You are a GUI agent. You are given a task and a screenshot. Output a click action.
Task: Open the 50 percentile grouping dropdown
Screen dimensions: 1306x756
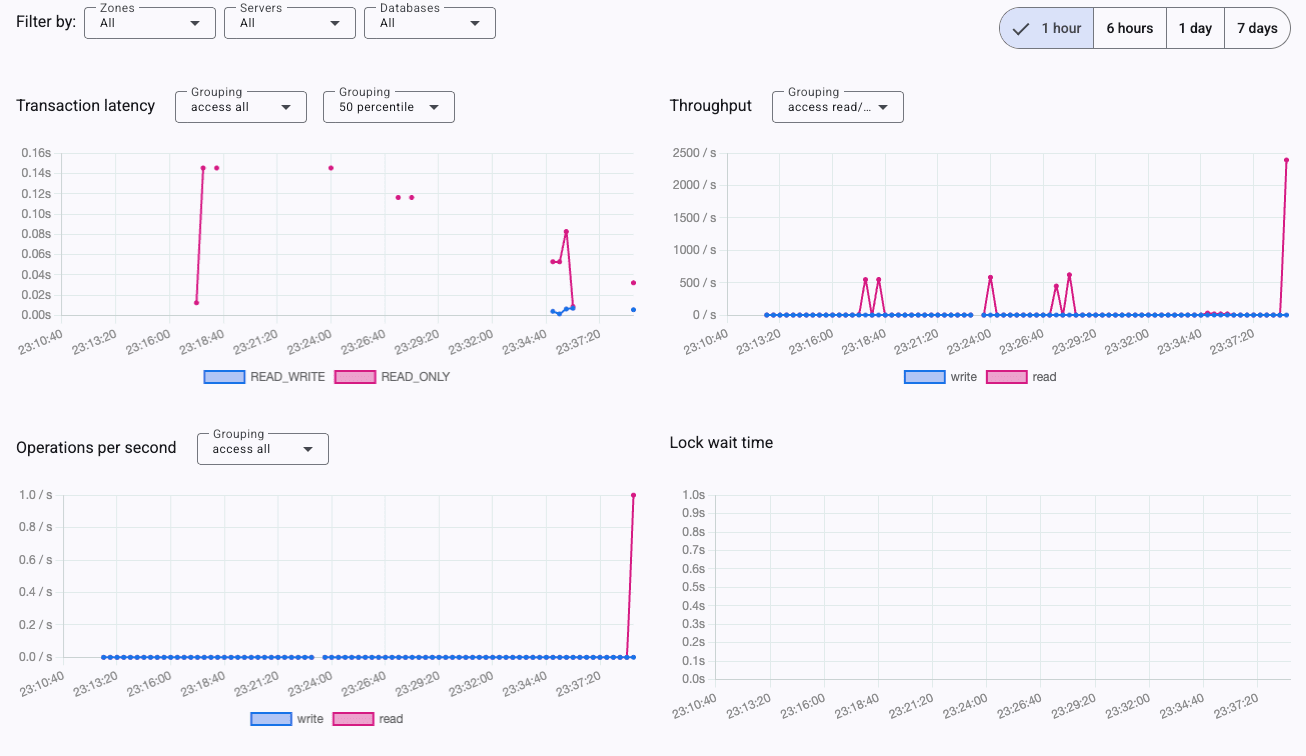389,107
